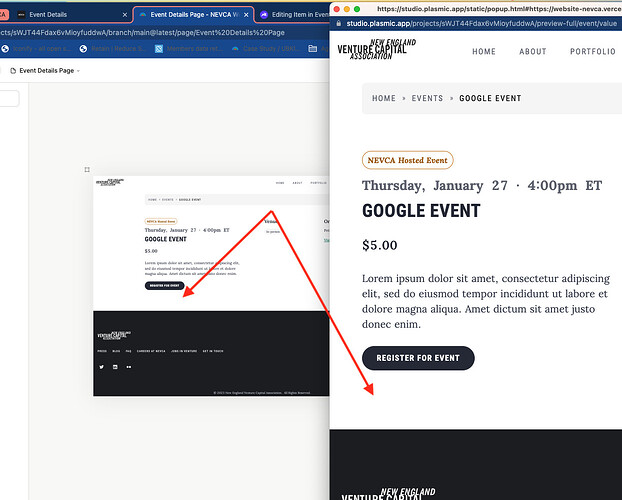Screen dimensions: 622x500
Task: Click the lock icon in the popup address bar
Action: click(338, 23)
